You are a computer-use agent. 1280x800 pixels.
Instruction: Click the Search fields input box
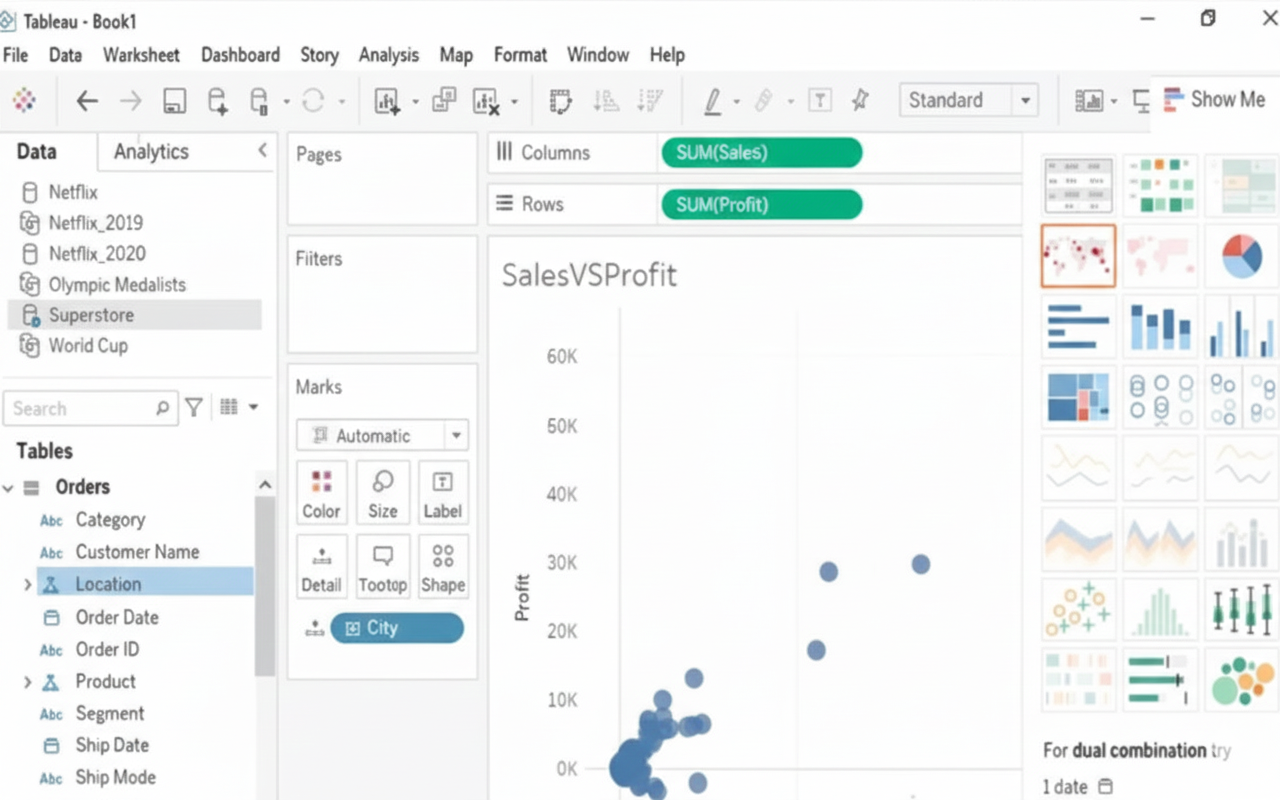tap(80, 409)
